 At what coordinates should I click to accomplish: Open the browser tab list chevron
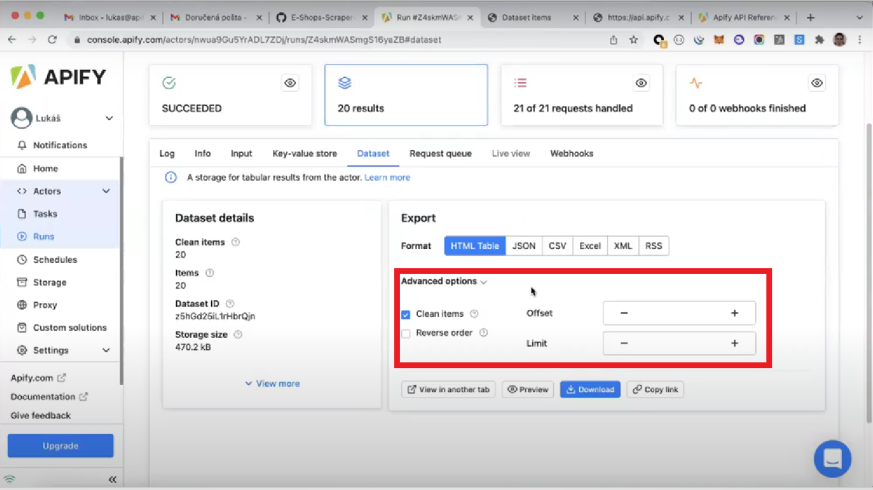860,17
